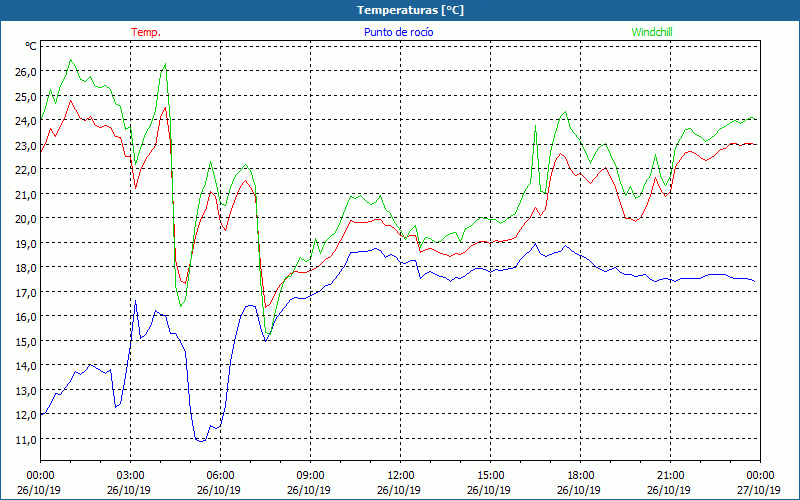This screenshot has width=800, height=500.
Task: Click the 15,0 y-axis value
Action: point(26,341)
